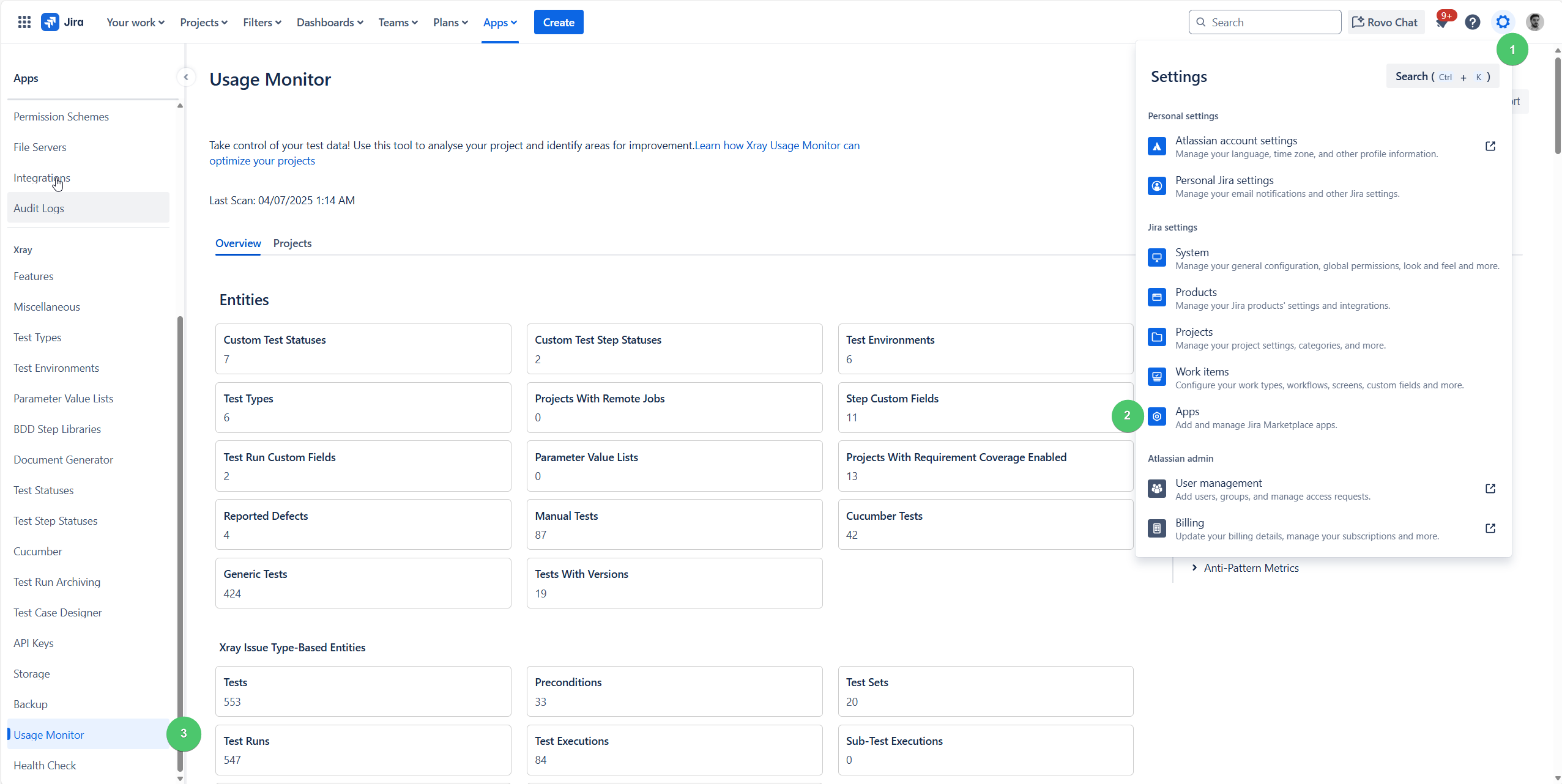Open the Teams dropdown
Viewport: 1562px width, 784px height.
tap(398, 23)
